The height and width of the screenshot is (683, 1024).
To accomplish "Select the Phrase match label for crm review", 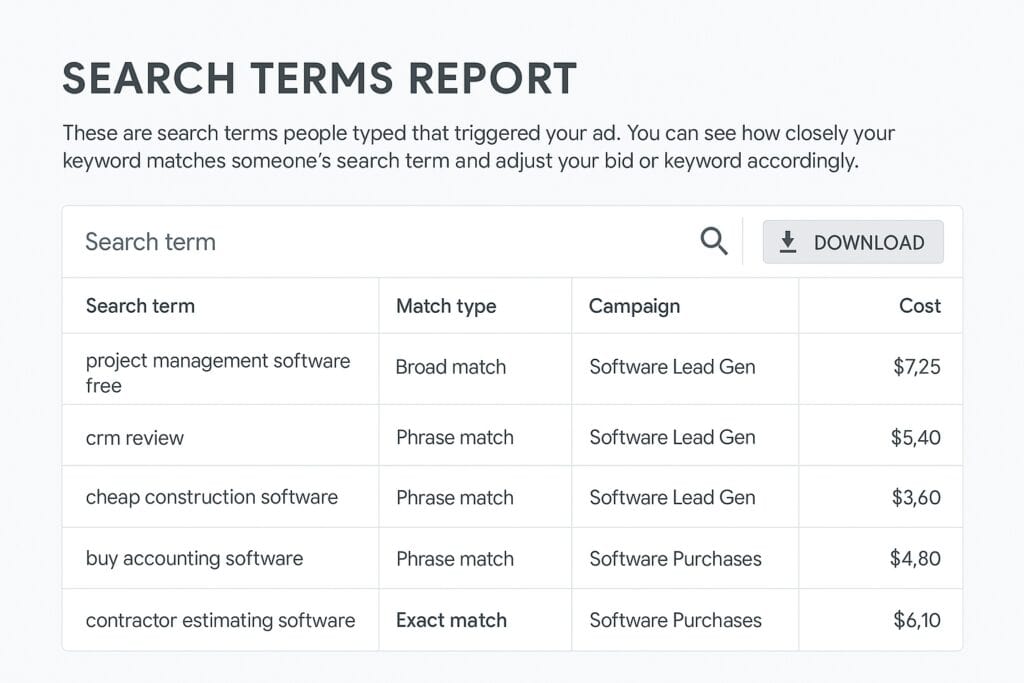I will click(x=454, y=437).
